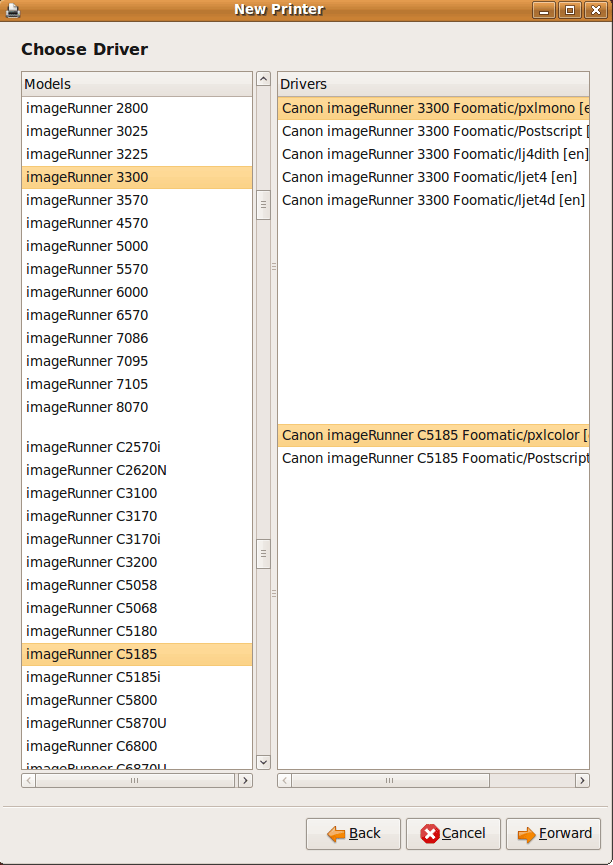The width and height of the screenshot is (613, 865).
Task: Select model imageRunner 5570
Action: (137, 269)
